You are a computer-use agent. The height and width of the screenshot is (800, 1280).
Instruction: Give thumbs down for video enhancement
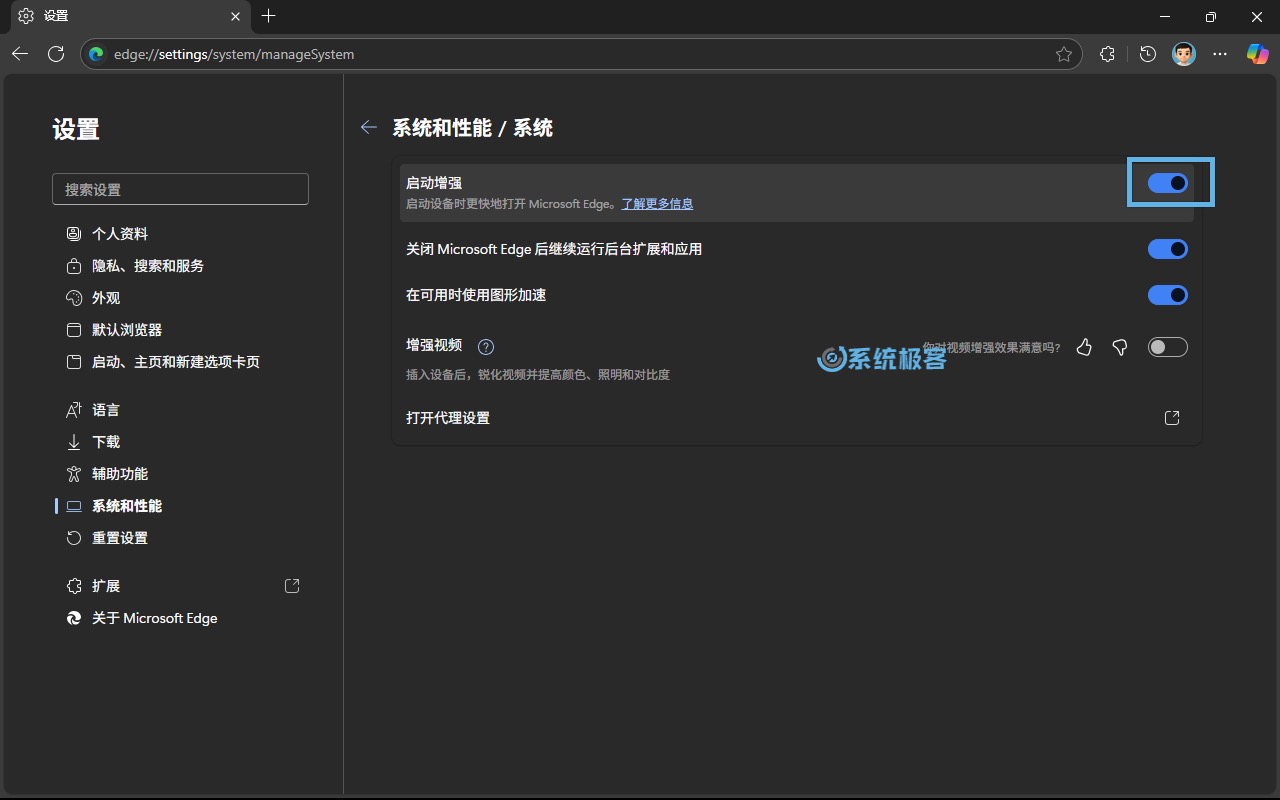click(x=1120, y=347)
